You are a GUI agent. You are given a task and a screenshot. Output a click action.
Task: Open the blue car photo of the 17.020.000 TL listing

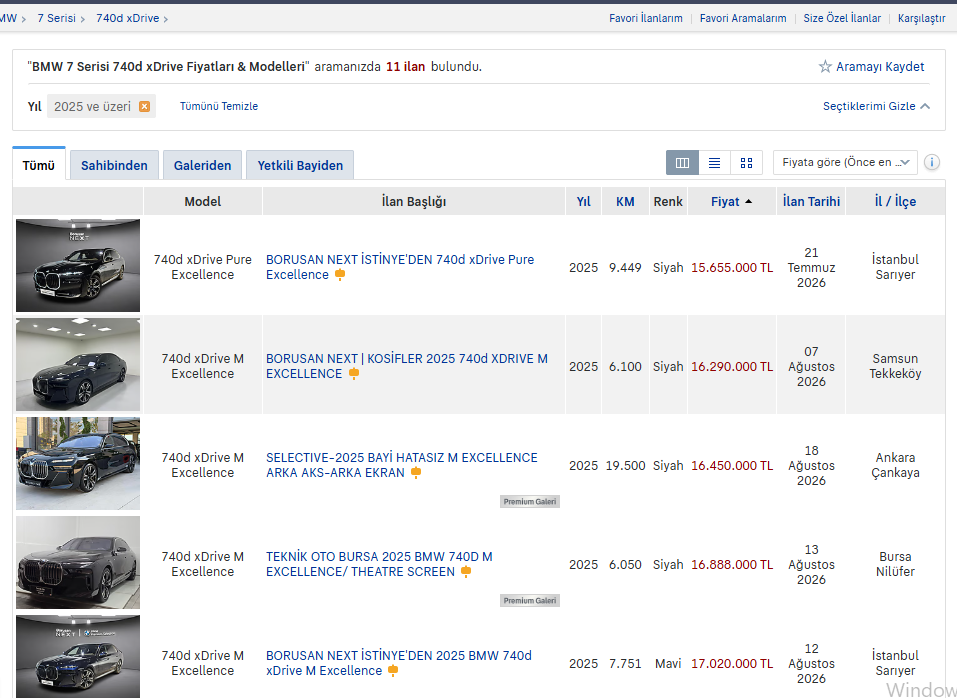coord(78,657)
